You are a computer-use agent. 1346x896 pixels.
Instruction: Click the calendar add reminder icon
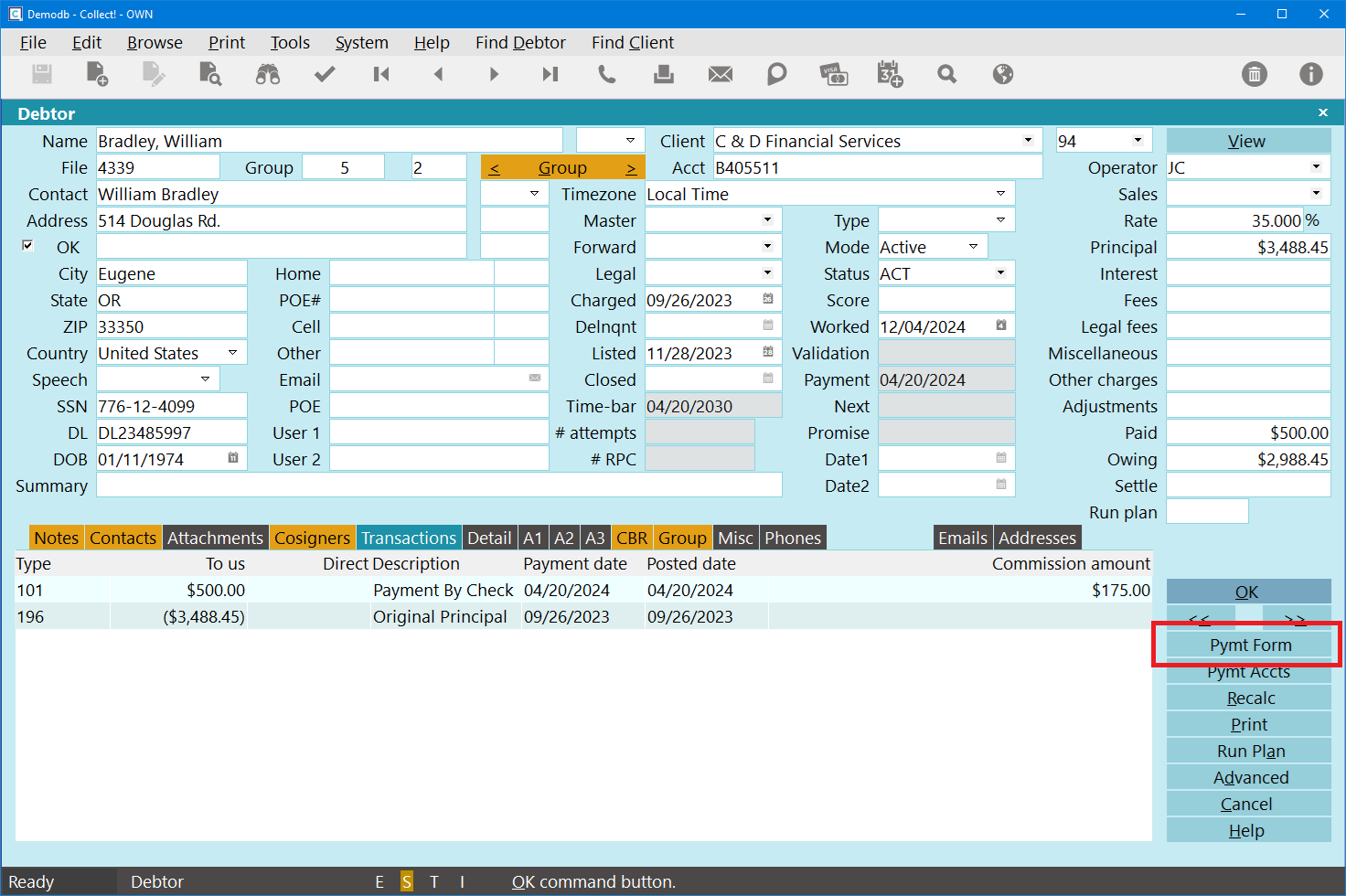[890, 74]
